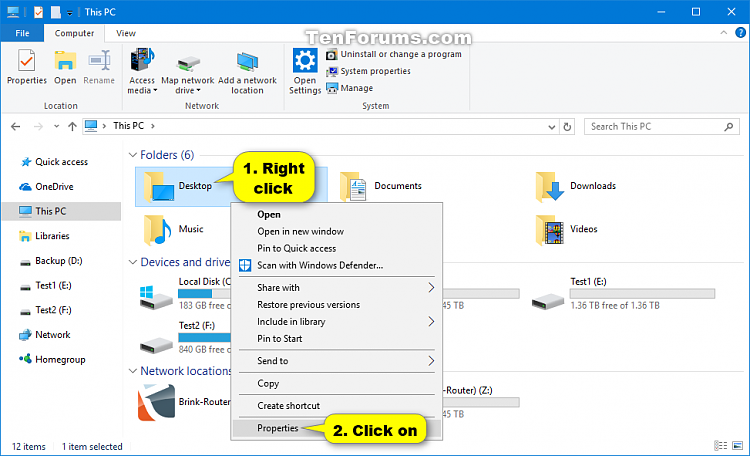Click the Help question mark icon
Screen dimensions: 750x456
tap(740, 33)
